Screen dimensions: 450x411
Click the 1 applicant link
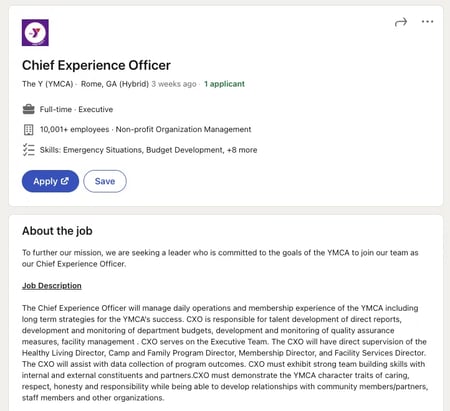[224, 84]
